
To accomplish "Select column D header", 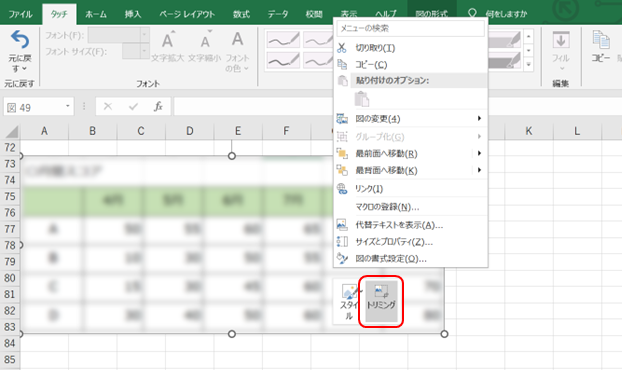I will tap(190, 131).
